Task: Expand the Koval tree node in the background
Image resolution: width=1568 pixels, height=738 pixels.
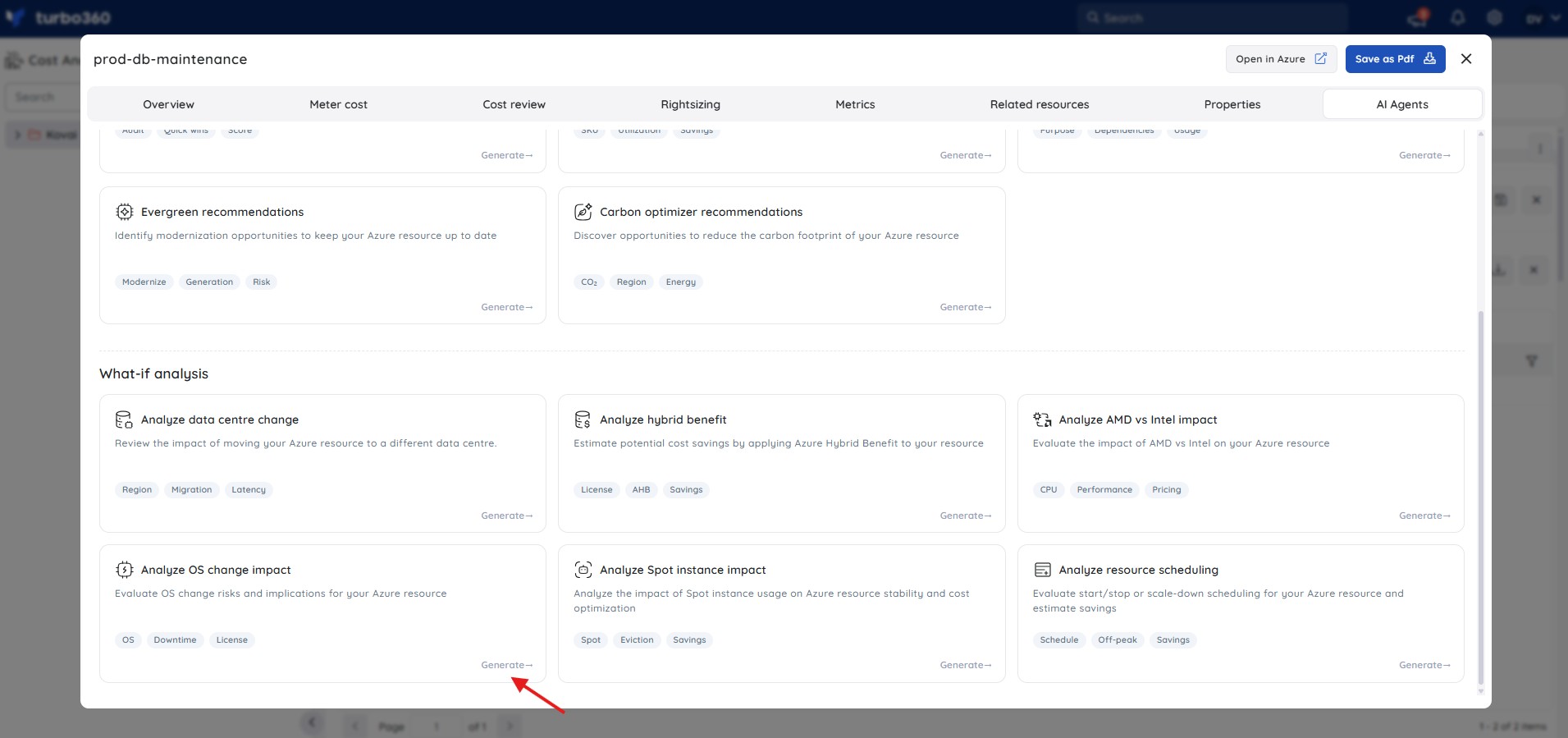Action: [17, 135]
